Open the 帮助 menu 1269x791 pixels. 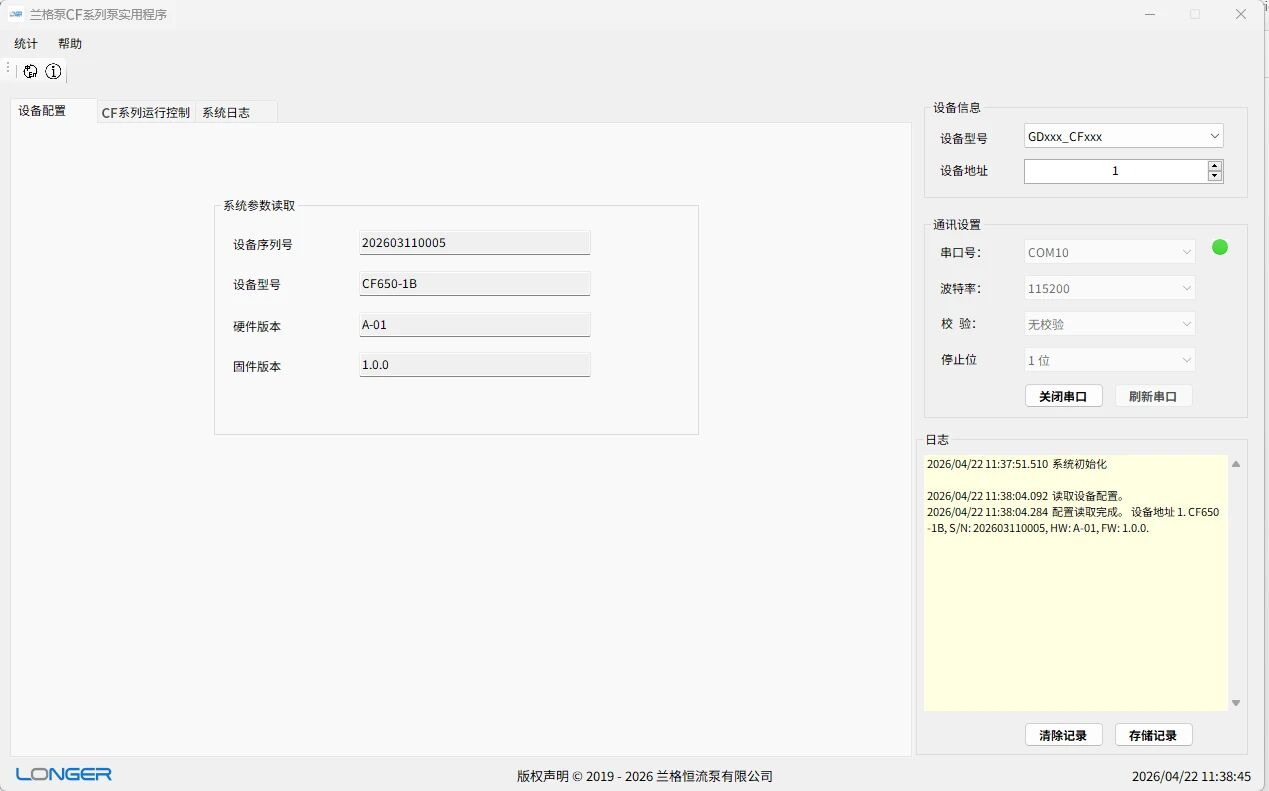[x=70, y=44]
